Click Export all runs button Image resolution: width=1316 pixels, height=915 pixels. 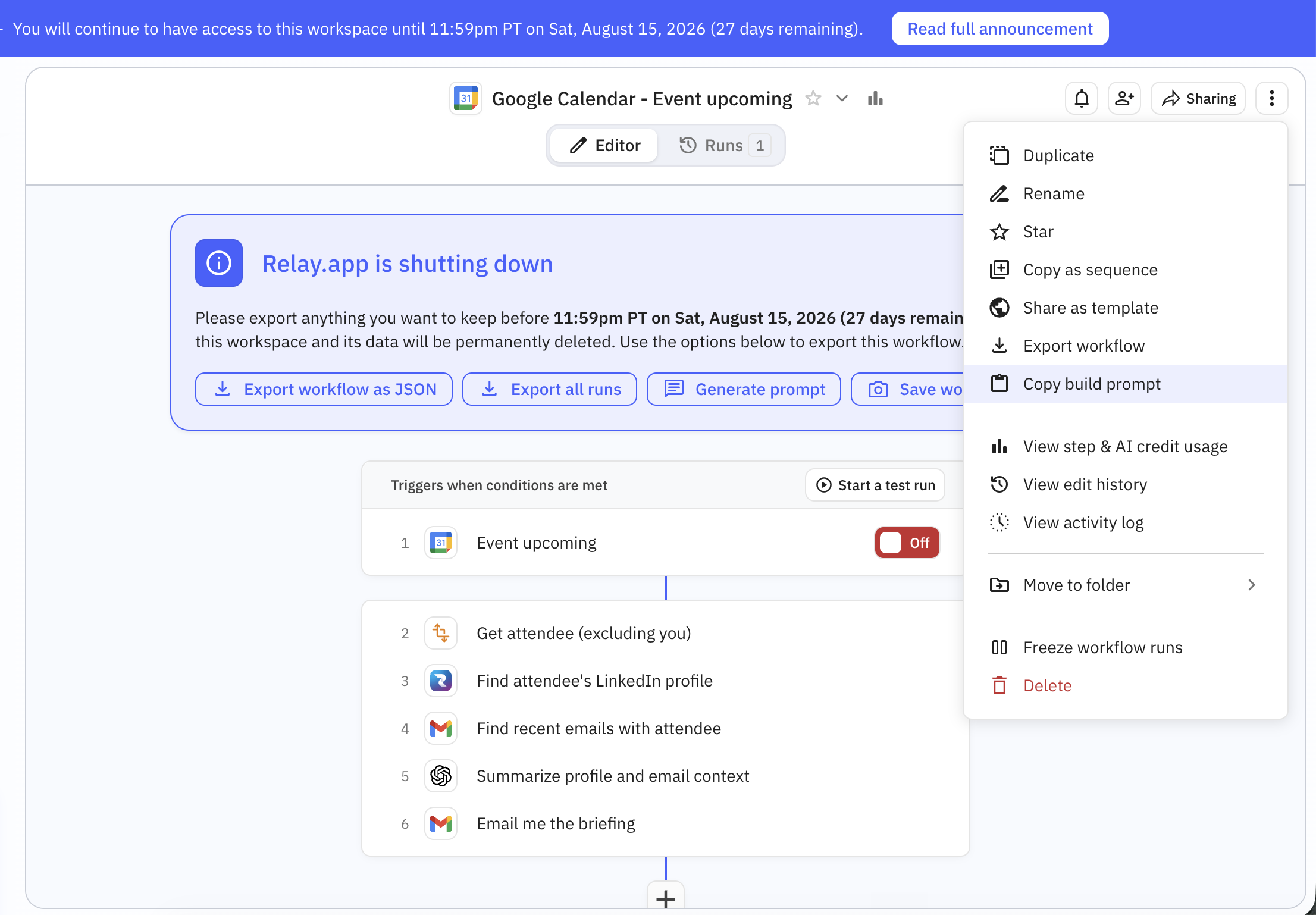pyautogui.click(x=550, y=389)
